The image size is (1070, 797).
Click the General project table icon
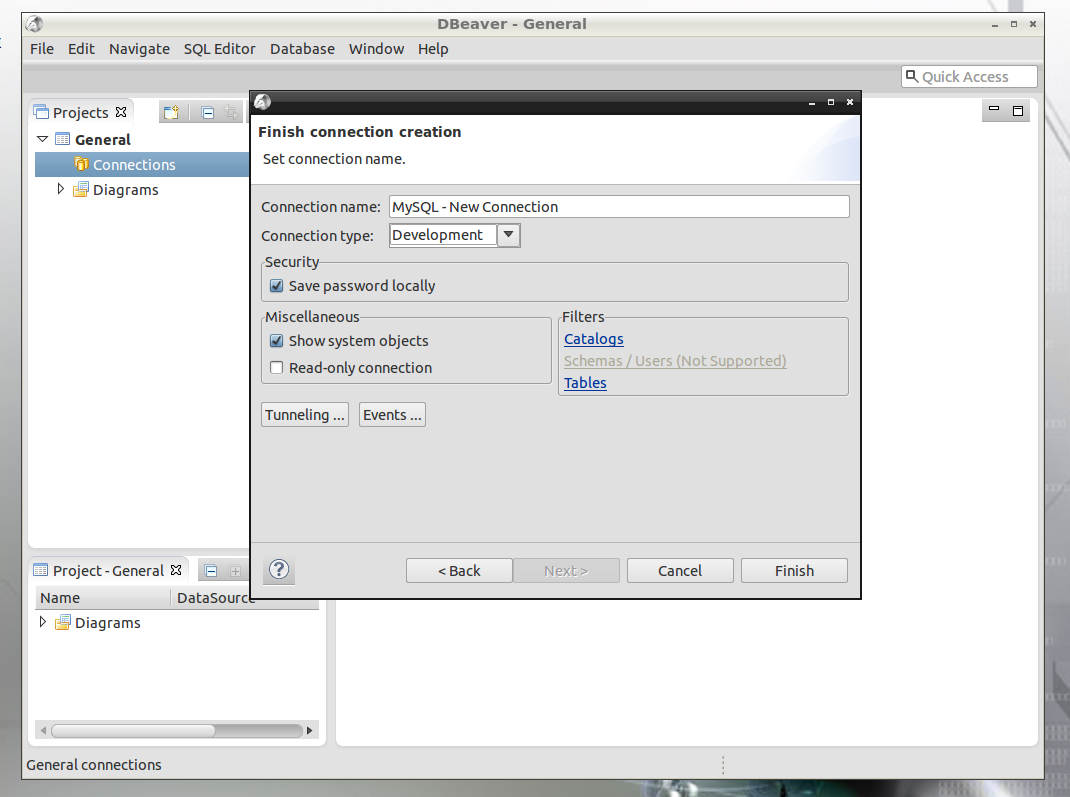click(62, 139)
